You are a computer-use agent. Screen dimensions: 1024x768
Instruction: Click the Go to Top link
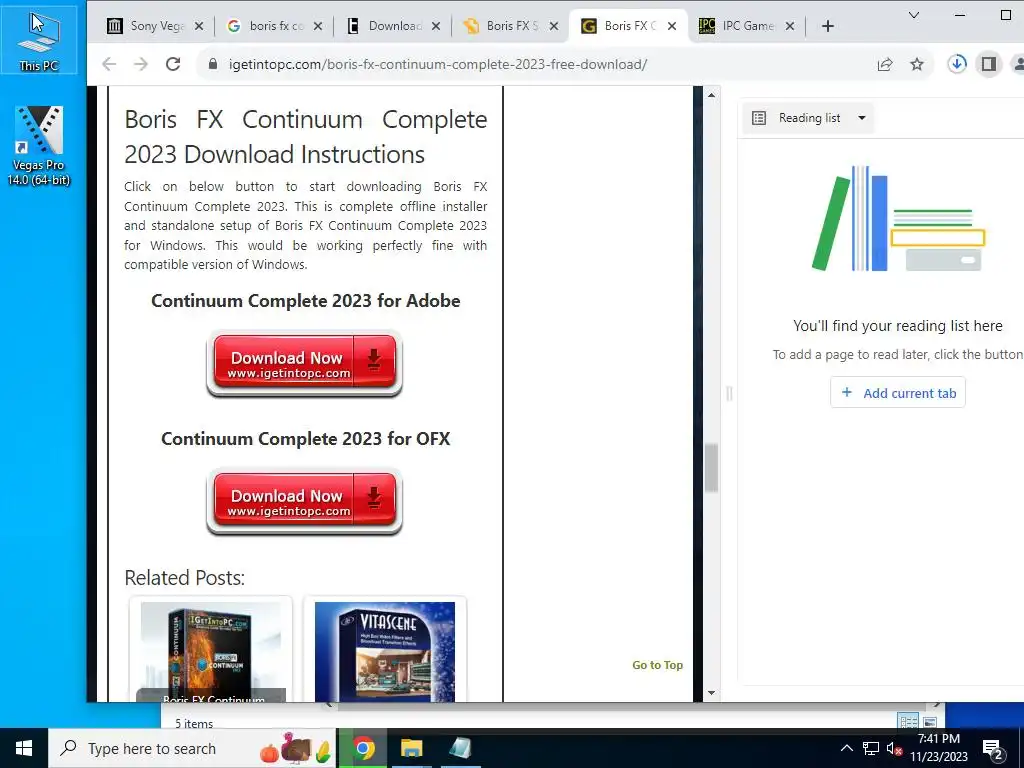[657, 665]
